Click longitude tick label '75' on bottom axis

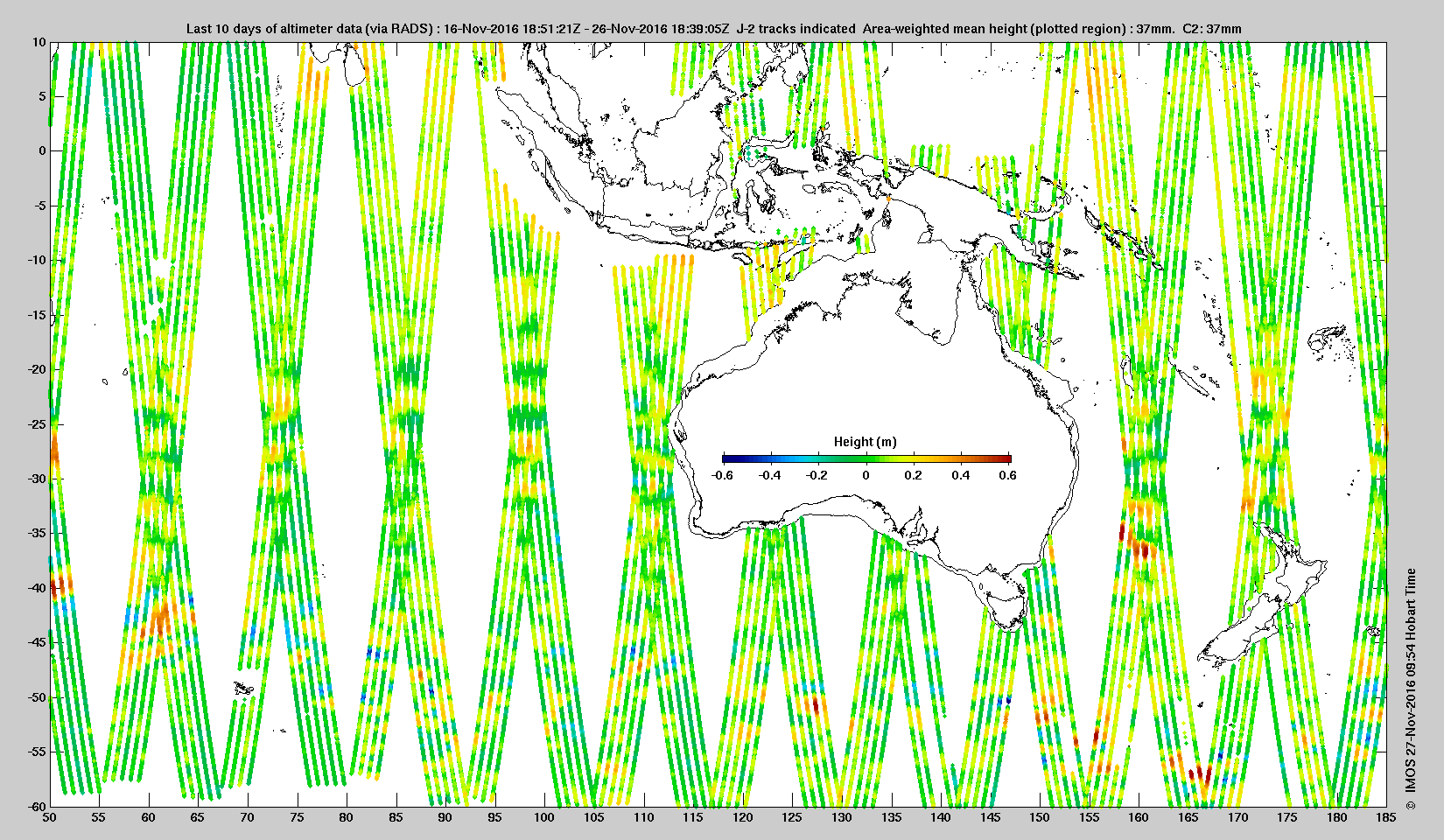coord(297,817)
